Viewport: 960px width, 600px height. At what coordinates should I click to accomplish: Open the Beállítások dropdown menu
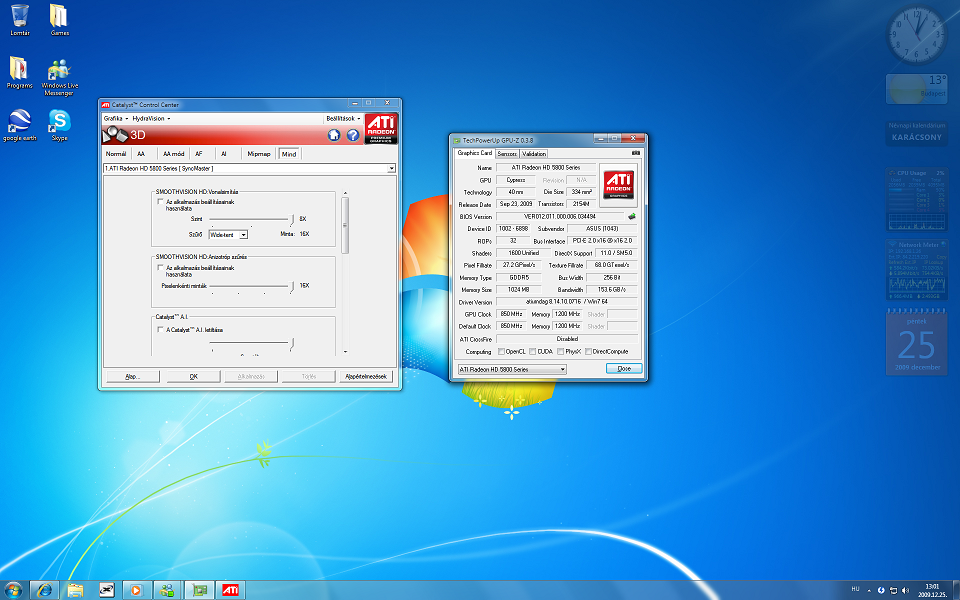pos(343,119)
